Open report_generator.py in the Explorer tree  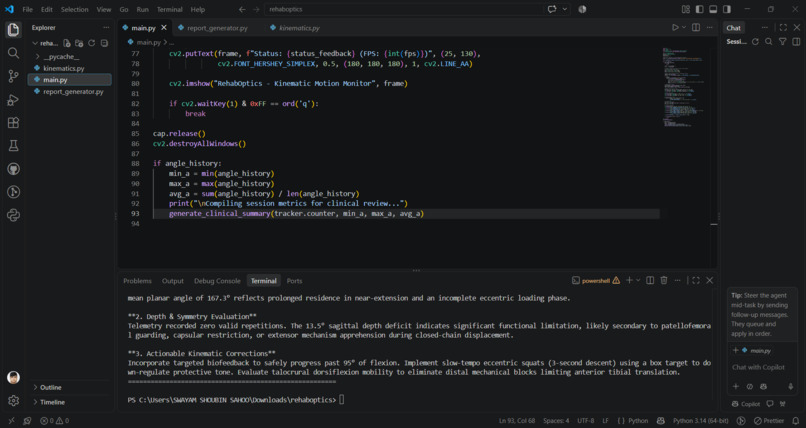pyautogui.click(x=73, y=91)
